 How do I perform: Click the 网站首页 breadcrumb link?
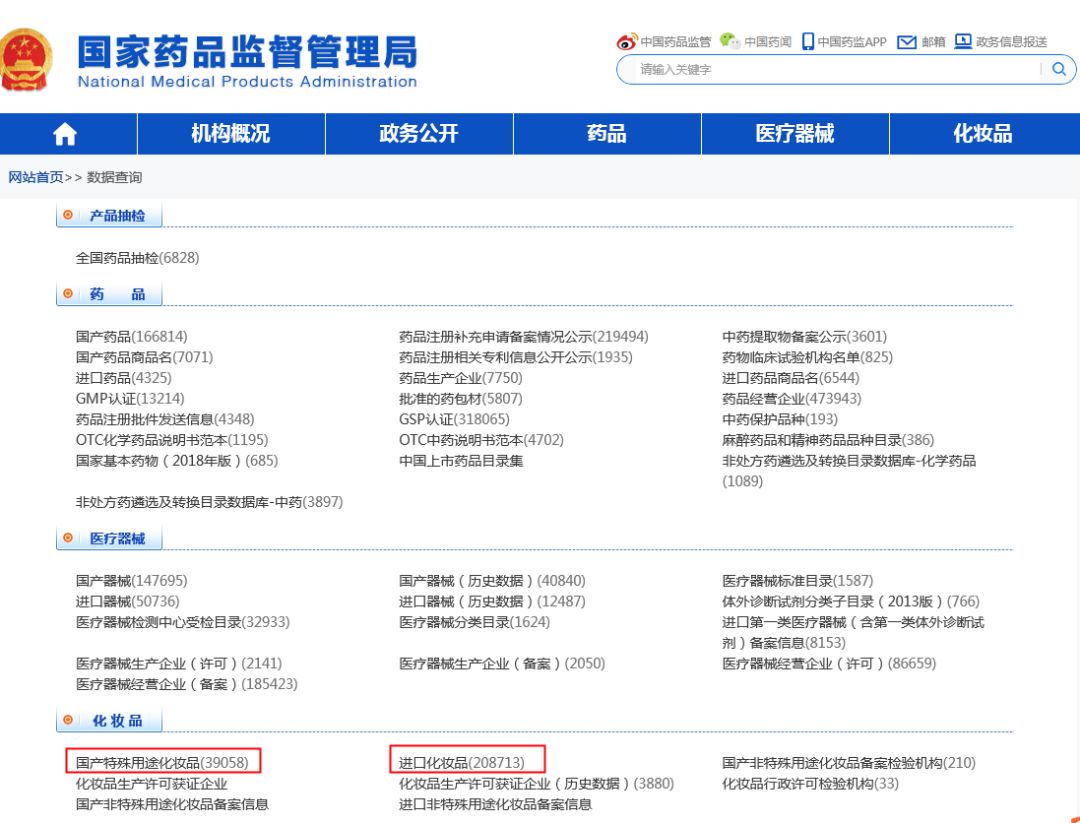[36, 177]
